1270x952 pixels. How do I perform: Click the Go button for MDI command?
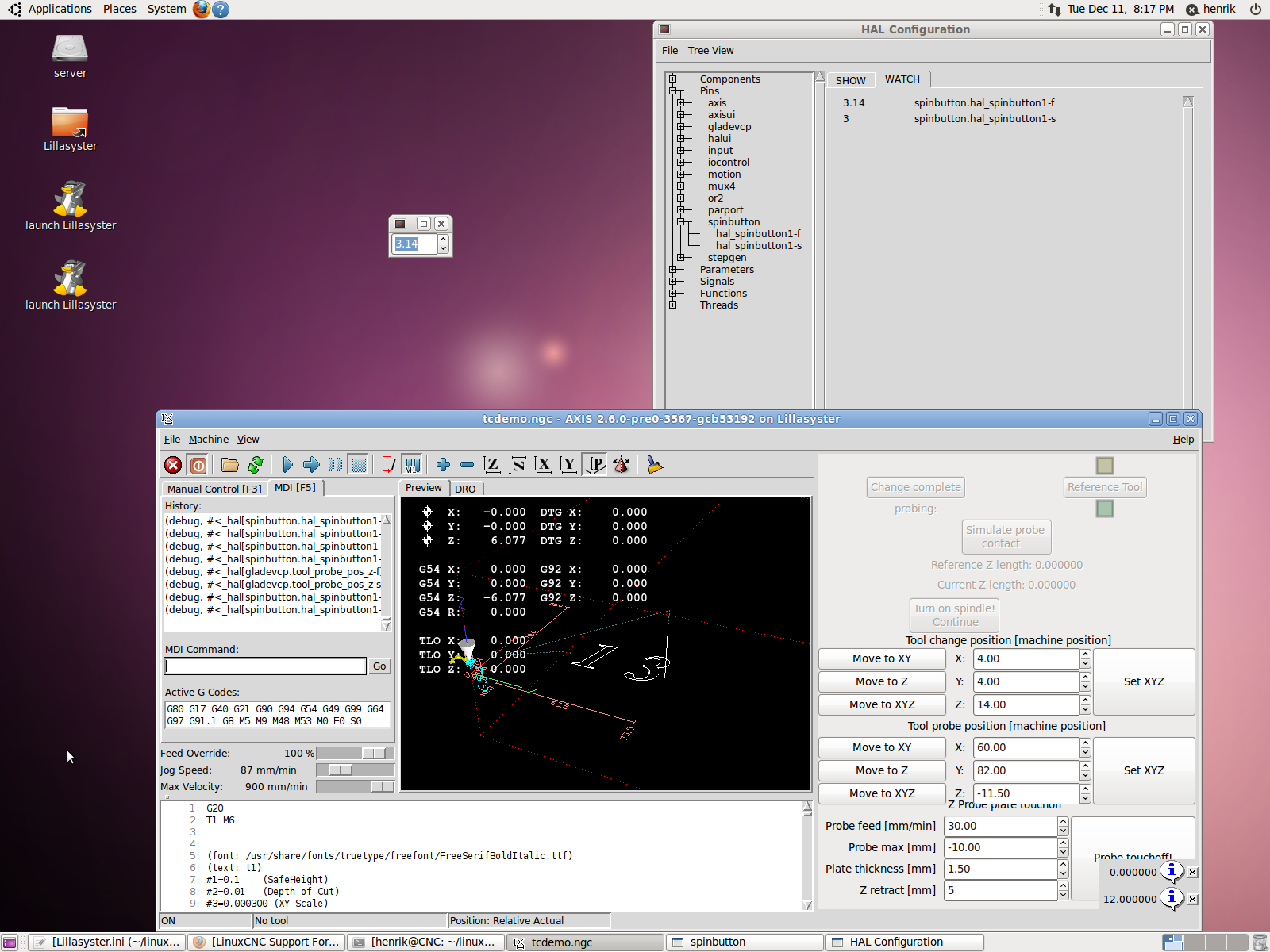pyautogui.click(x=379, y=666)
